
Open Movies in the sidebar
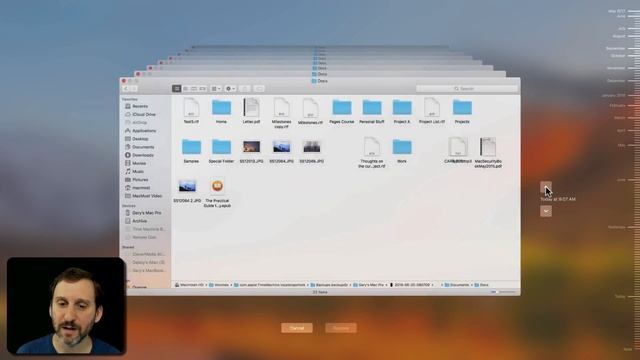136,163
